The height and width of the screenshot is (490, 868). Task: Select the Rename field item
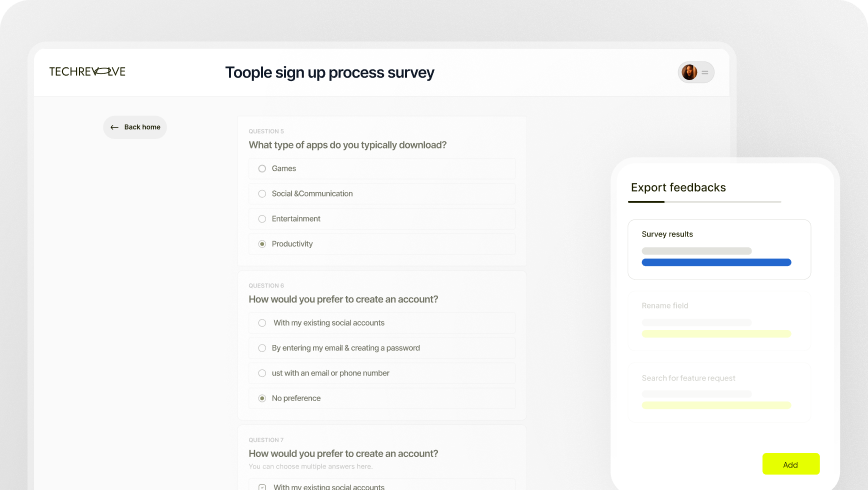click(665, 306)
